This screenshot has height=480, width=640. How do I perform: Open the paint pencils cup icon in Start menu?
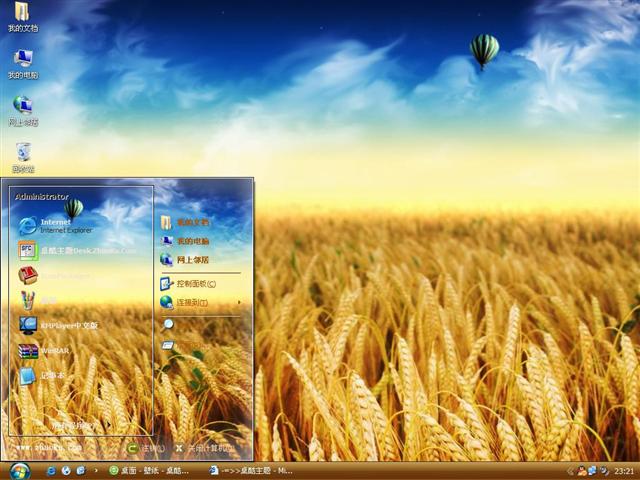coord(28,300)
